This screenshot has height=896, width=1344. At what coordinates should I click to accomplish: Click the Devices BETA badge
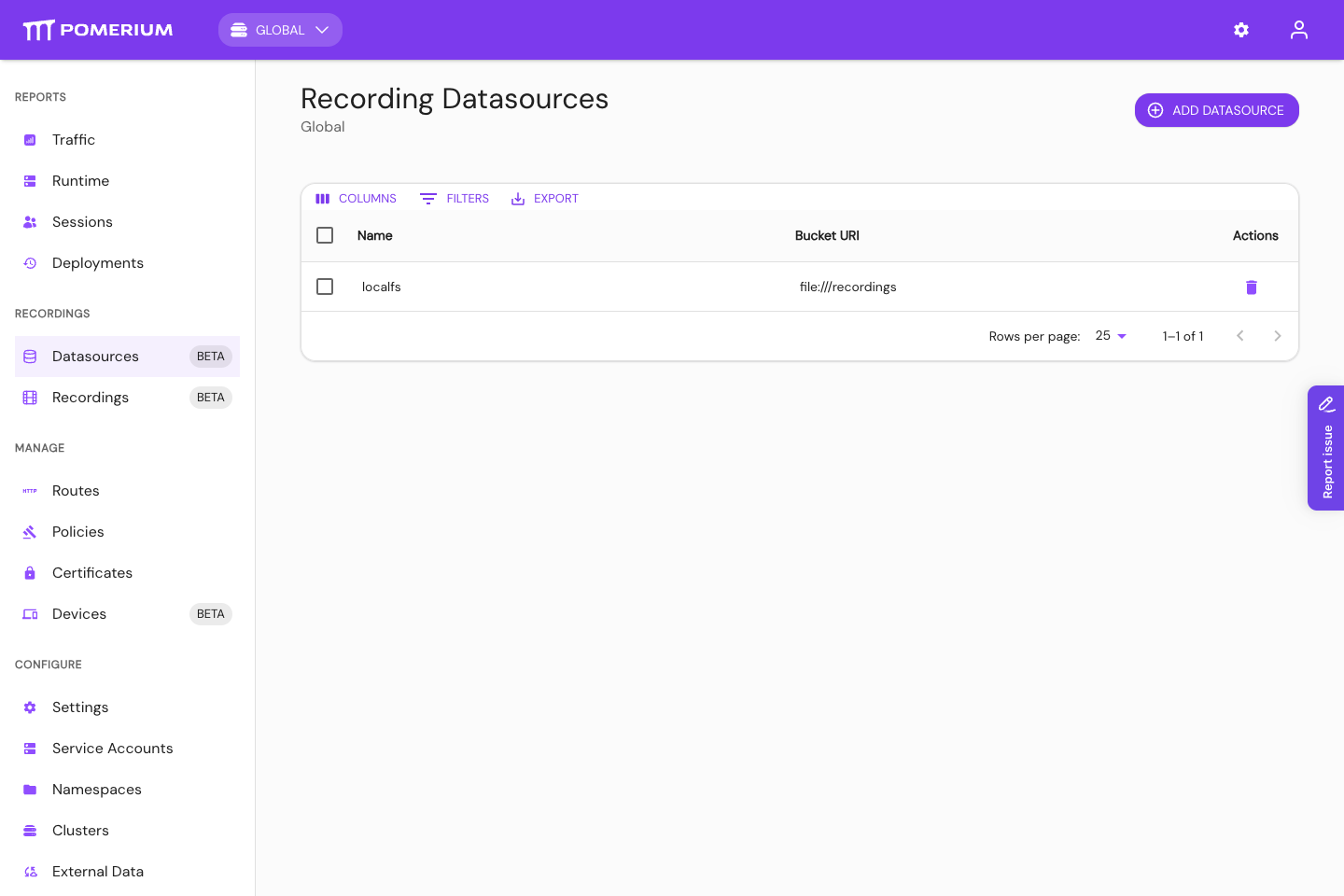coord(211,614)
